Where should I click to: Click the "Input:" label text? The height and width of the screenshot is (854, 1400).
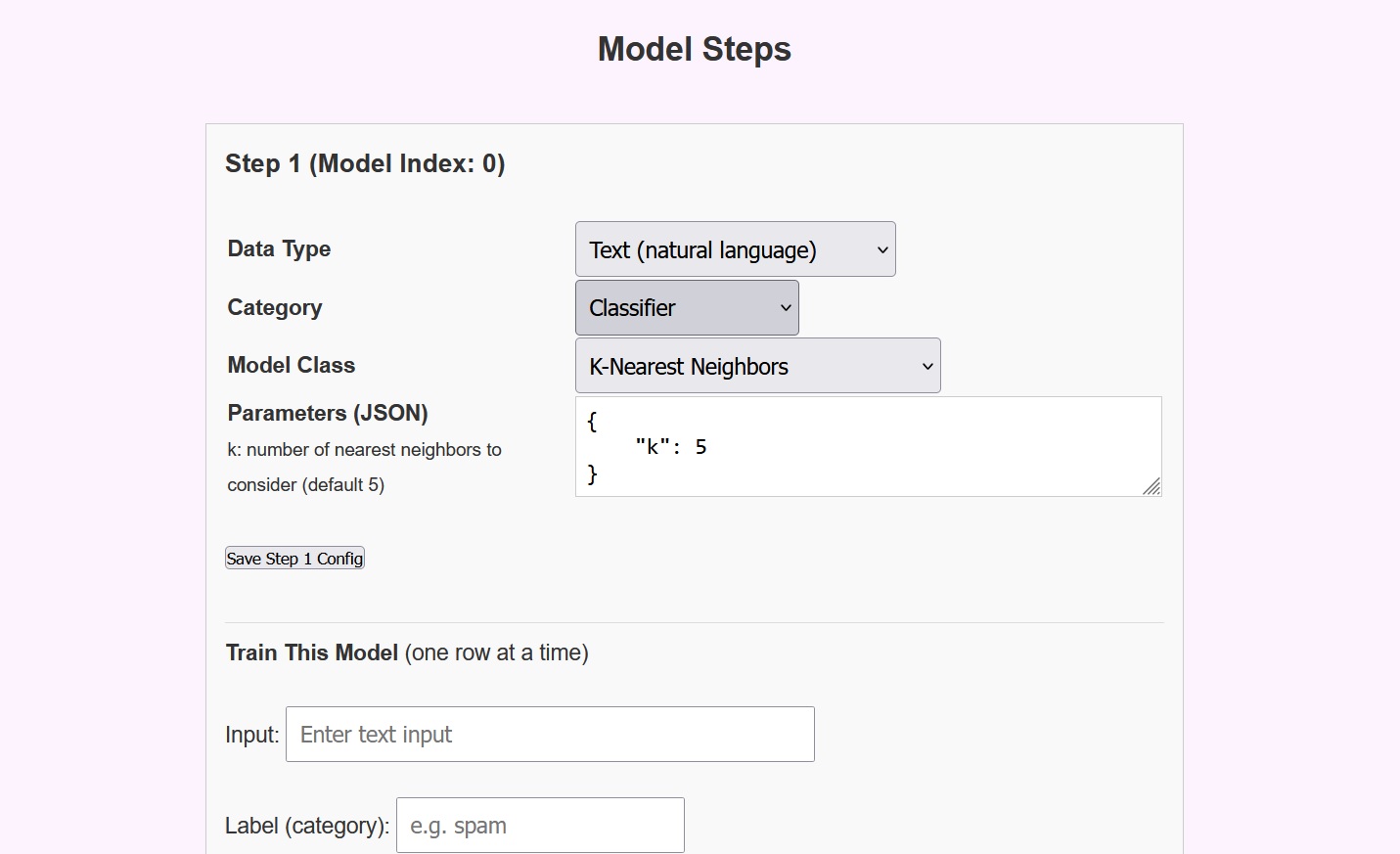[x=252, y=735]
